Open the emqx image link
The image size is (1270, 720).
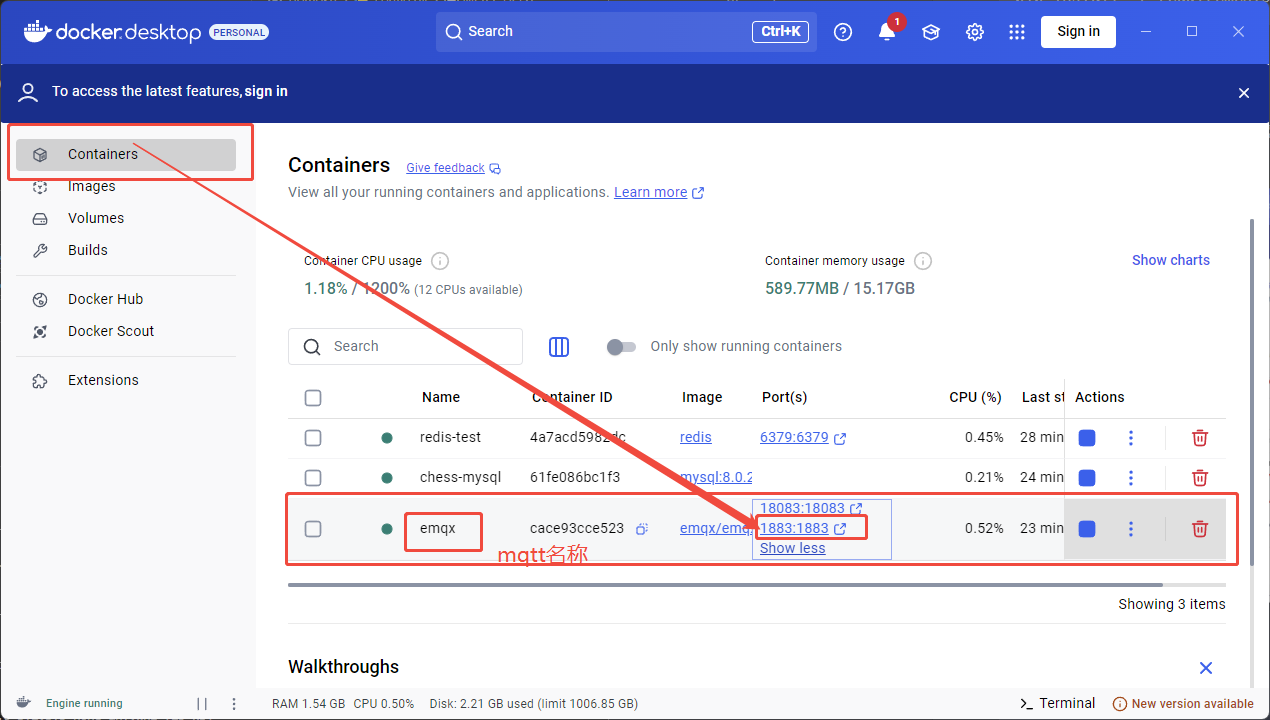tap(716, 528)
